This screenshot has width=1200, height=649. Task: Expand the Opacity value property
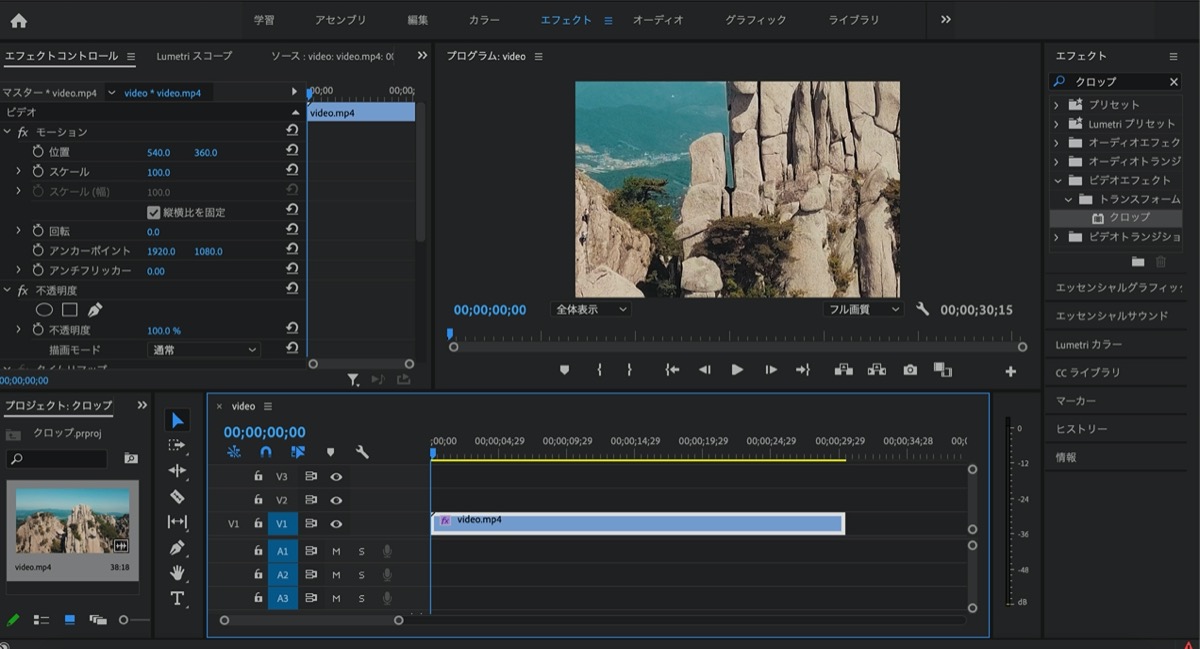click(x=18, y=330)
